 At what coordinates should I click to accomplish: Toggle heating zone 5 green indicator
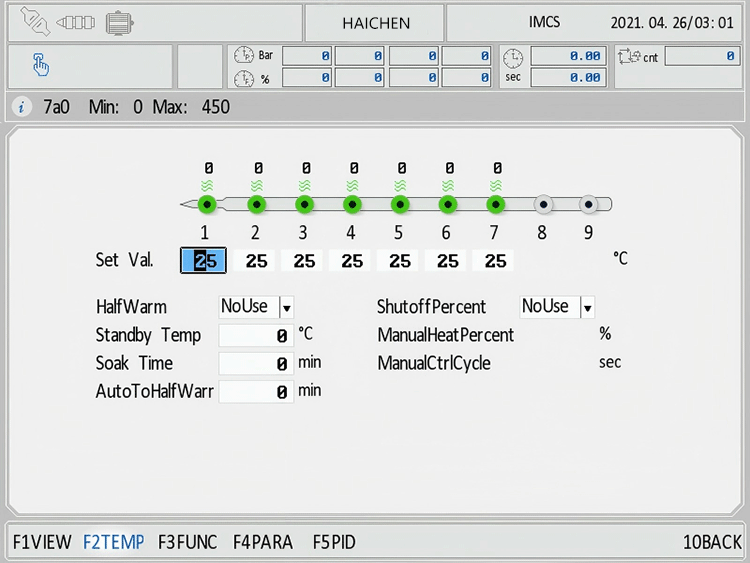400,205
